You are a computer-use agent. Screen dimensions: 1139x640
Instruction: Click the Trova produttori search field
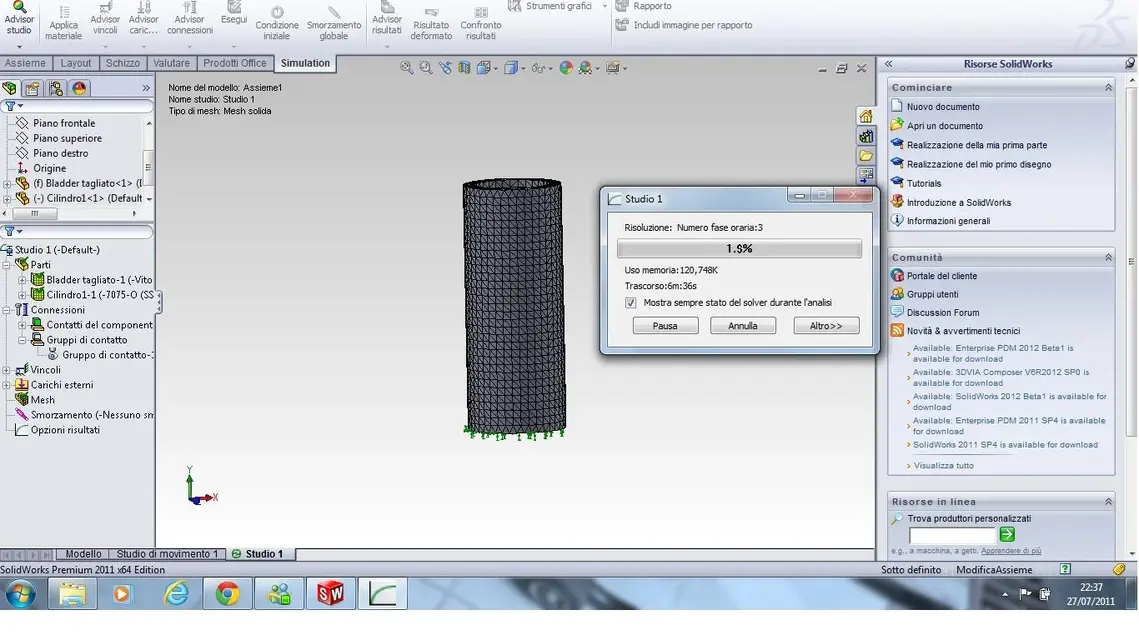coord(952,535)
